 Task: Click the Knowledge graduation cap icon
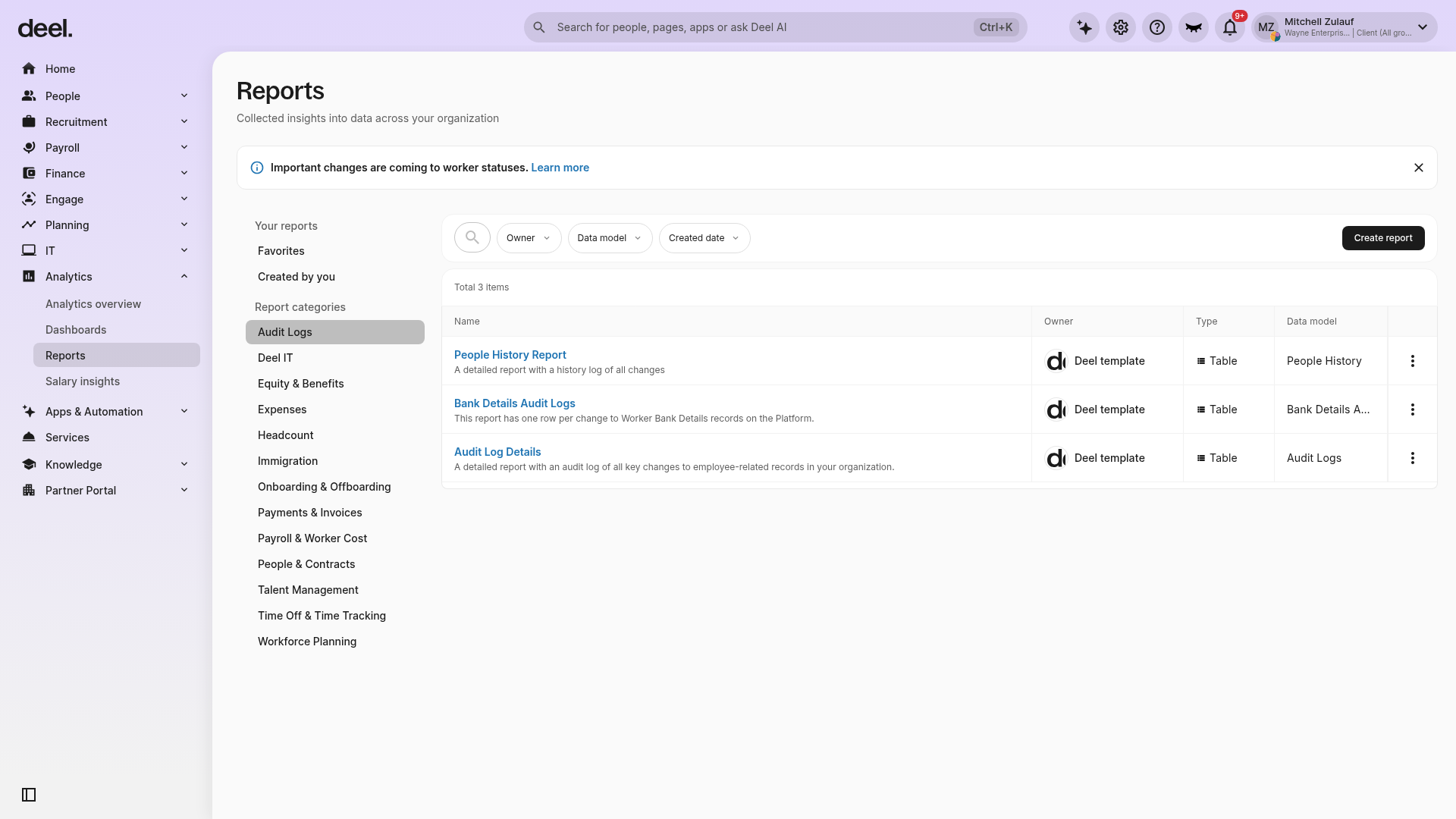(x=29, y=465)
